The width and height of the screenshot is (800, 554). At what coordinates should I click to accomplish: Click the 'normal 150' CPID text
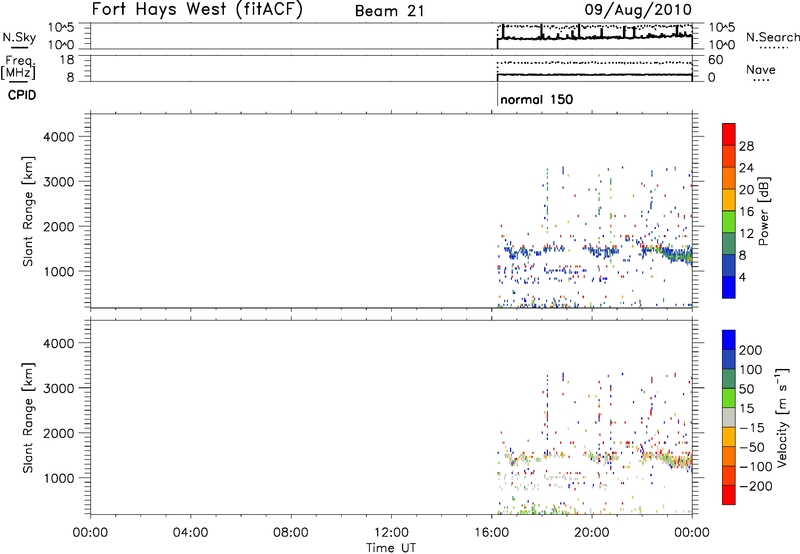click(537, 99)
